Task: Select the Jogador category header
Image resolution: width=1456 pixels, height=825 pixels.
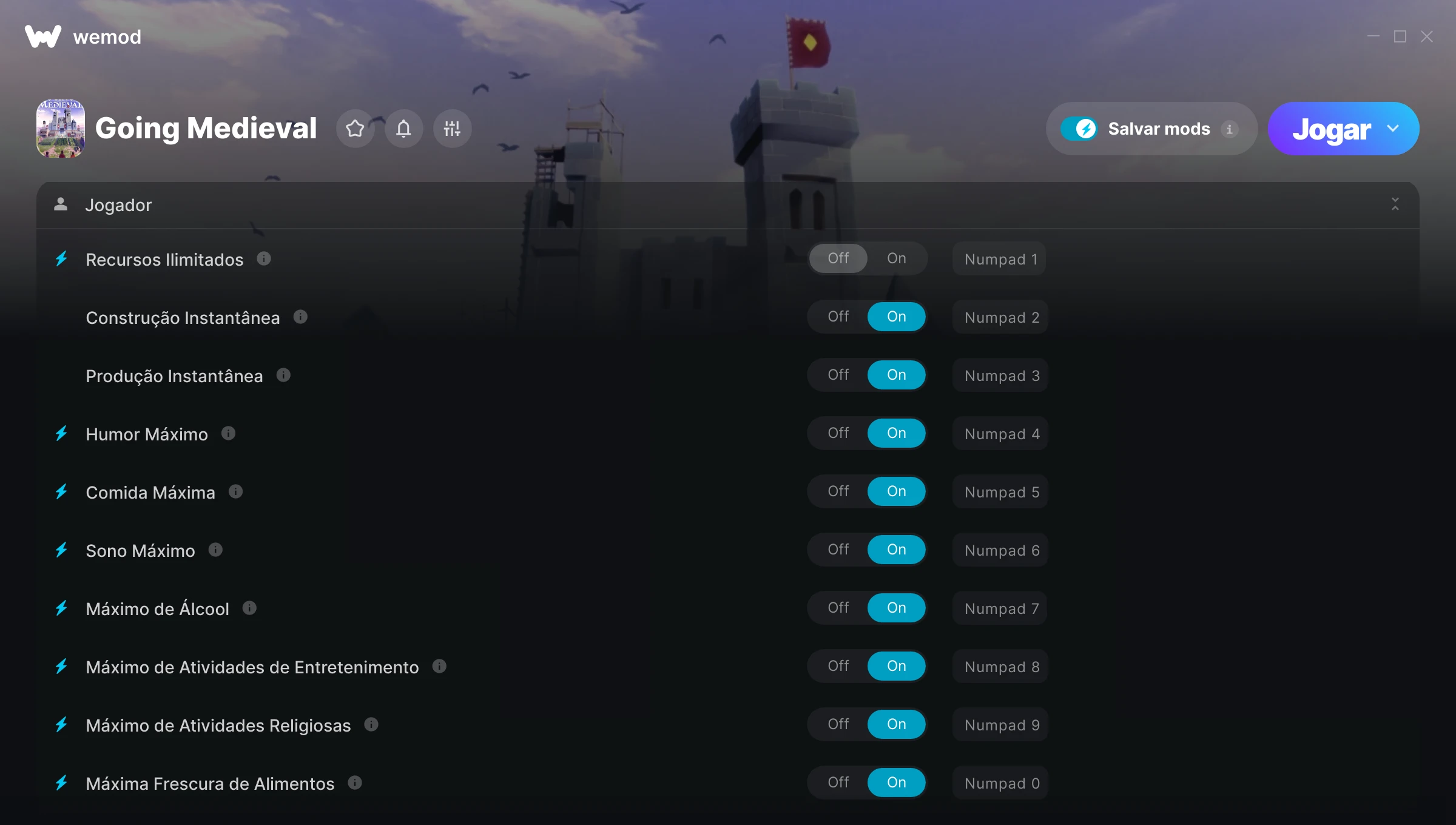Action: coord(727,205)
